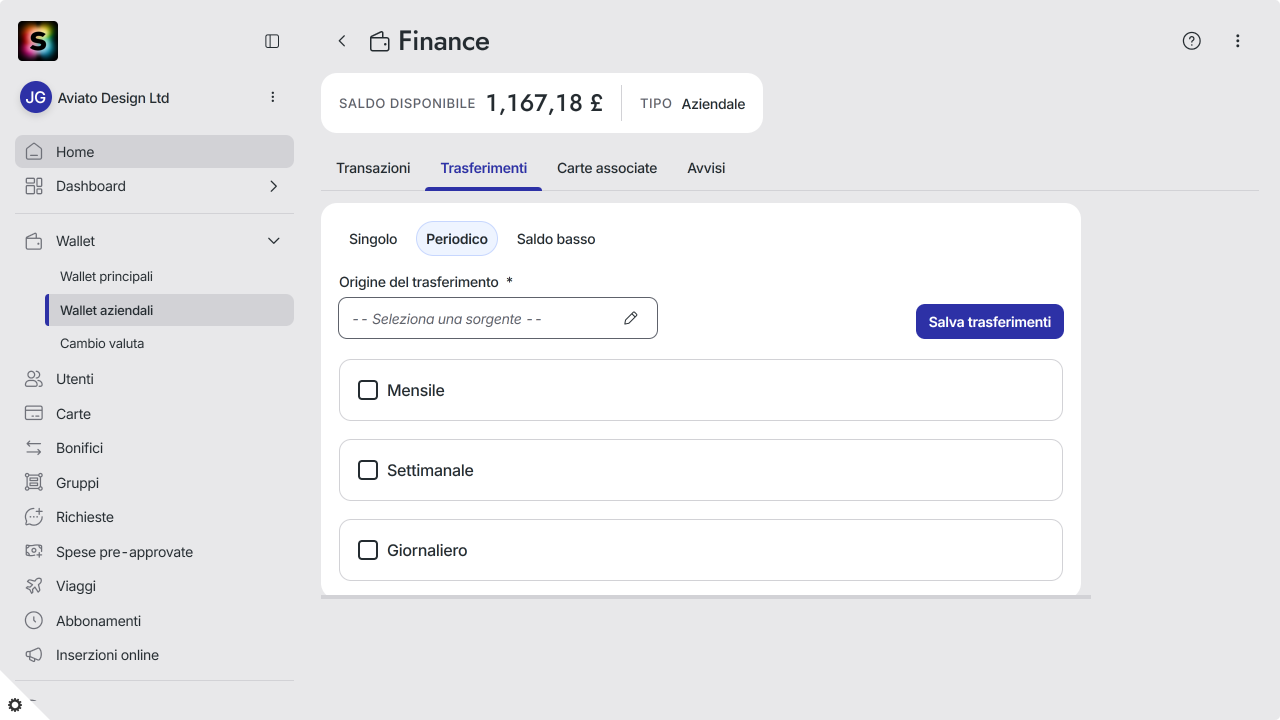The image size is (1280, 720).
Task: Click the Wallet sidebar icon
Action: (34, 241)
